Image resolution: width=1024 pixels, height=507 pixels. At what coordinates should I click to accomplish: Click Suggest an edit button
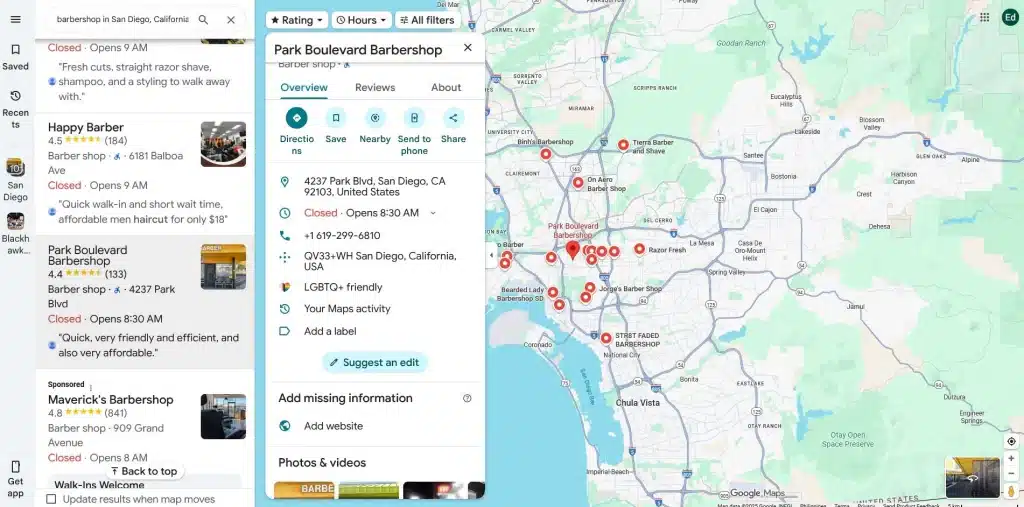click(x=375, y=362)
